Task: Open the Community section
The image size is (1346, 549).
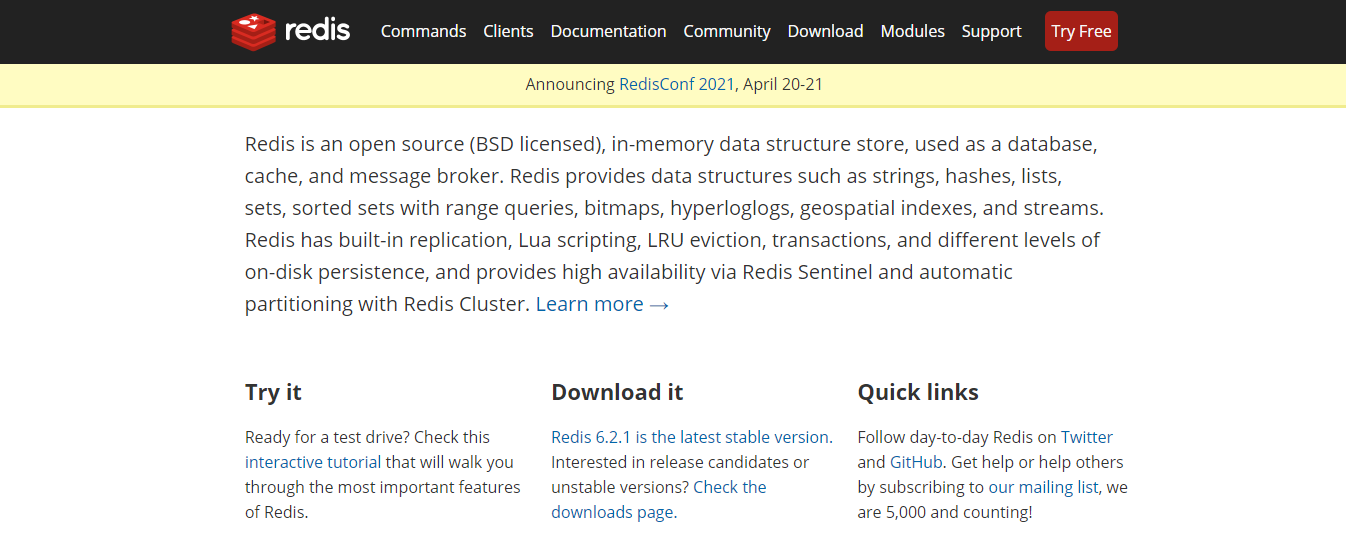Action: (x=727, y=31)
